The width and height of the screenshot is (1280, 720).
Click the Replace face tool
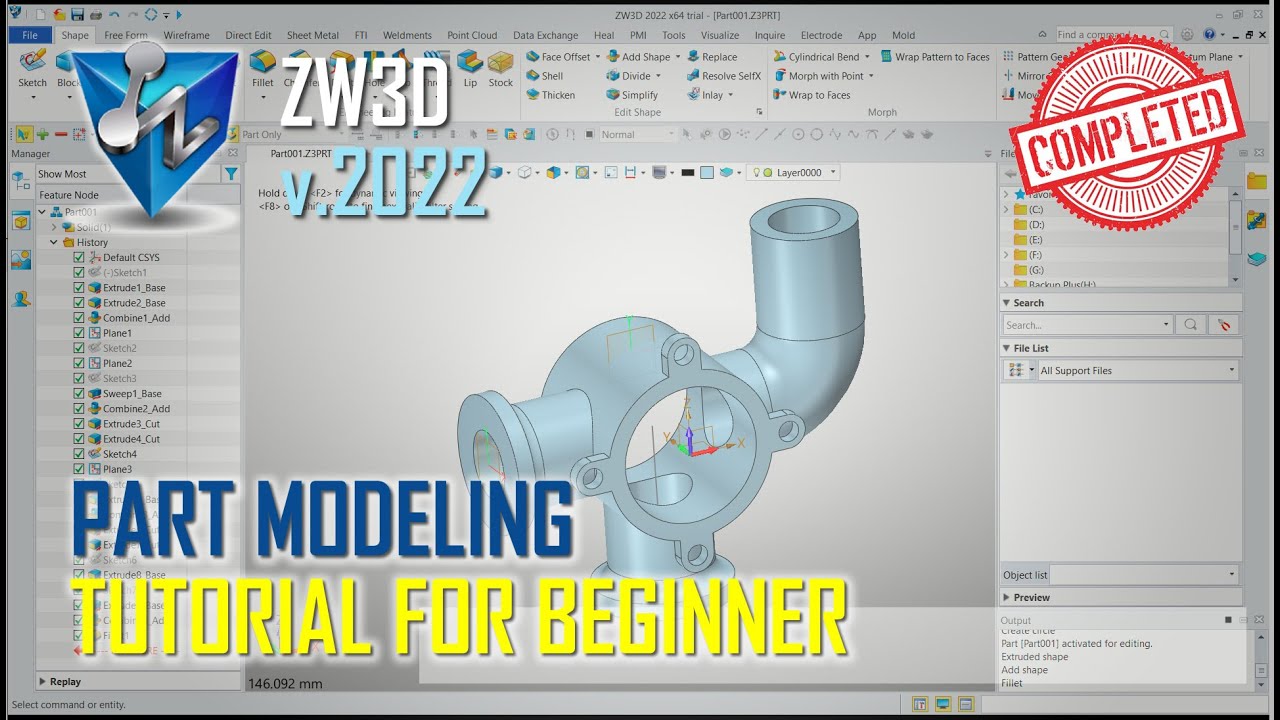pos(712,57)
